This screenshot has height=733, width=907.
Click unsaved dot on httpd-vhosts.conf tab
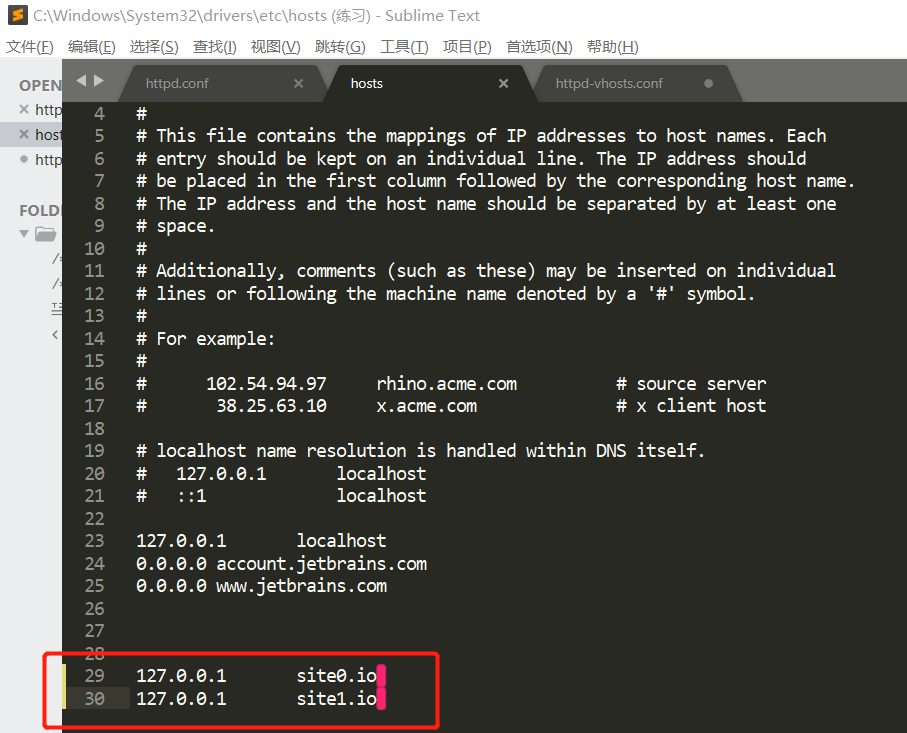click(x=708, y=83)
